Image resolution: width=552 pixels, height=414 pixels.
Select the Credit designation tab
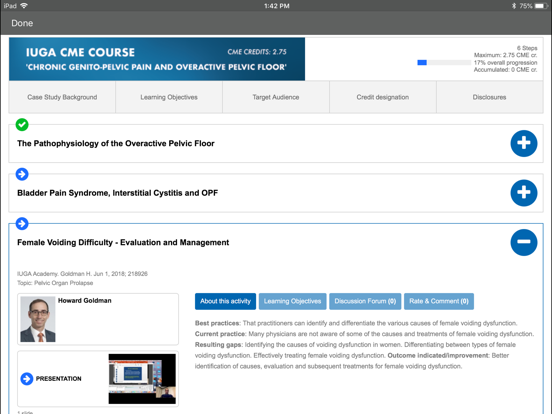click(x=383, y=97)
